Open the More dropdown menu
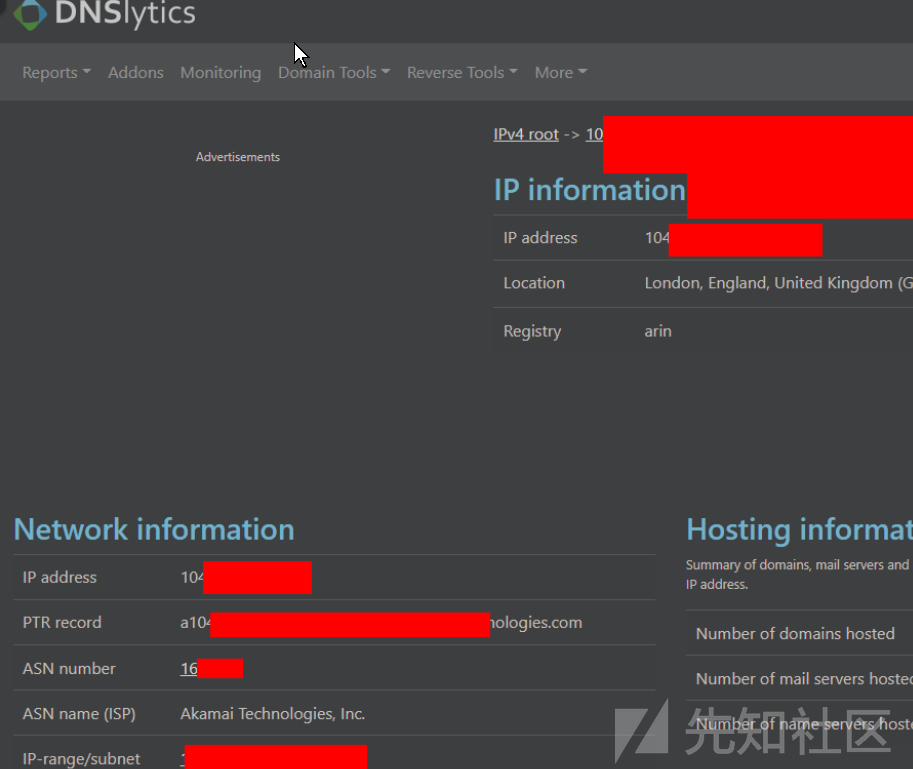The image size is (913, 769). click(561, 73)
